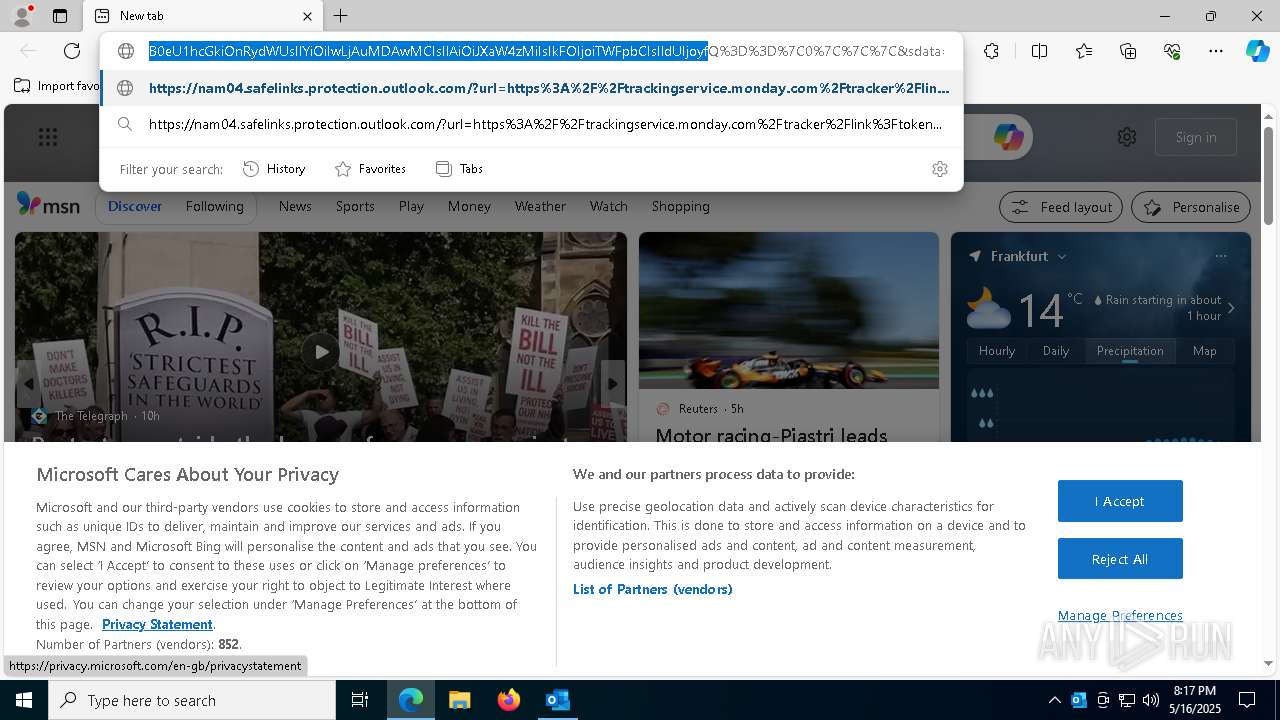Open a new tab with plus

coord(341,16)
